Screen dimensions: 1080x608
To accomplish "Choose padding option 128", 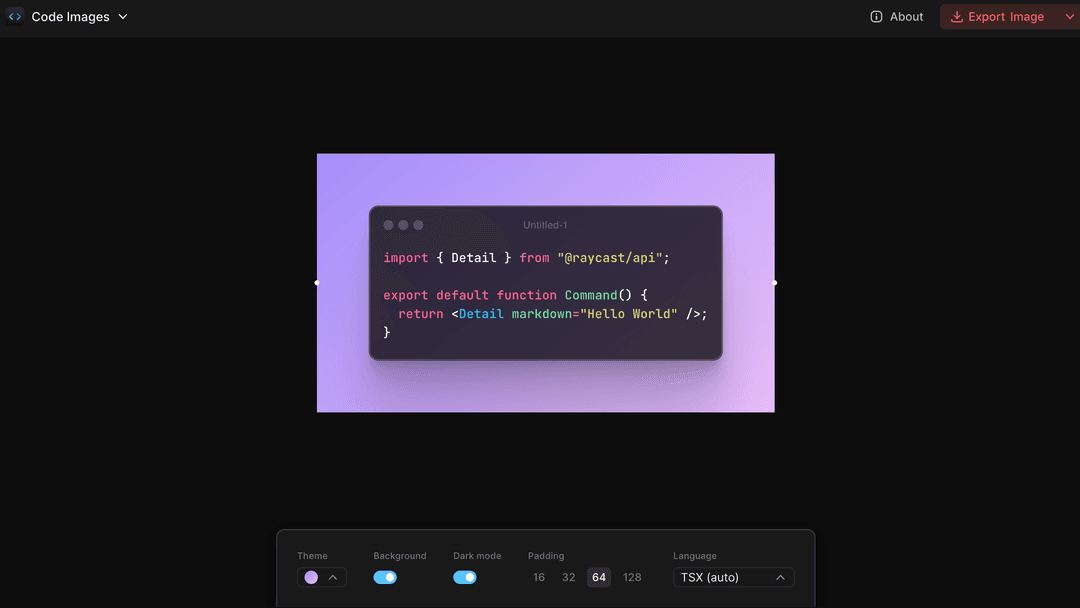I will tap(632, 577).
